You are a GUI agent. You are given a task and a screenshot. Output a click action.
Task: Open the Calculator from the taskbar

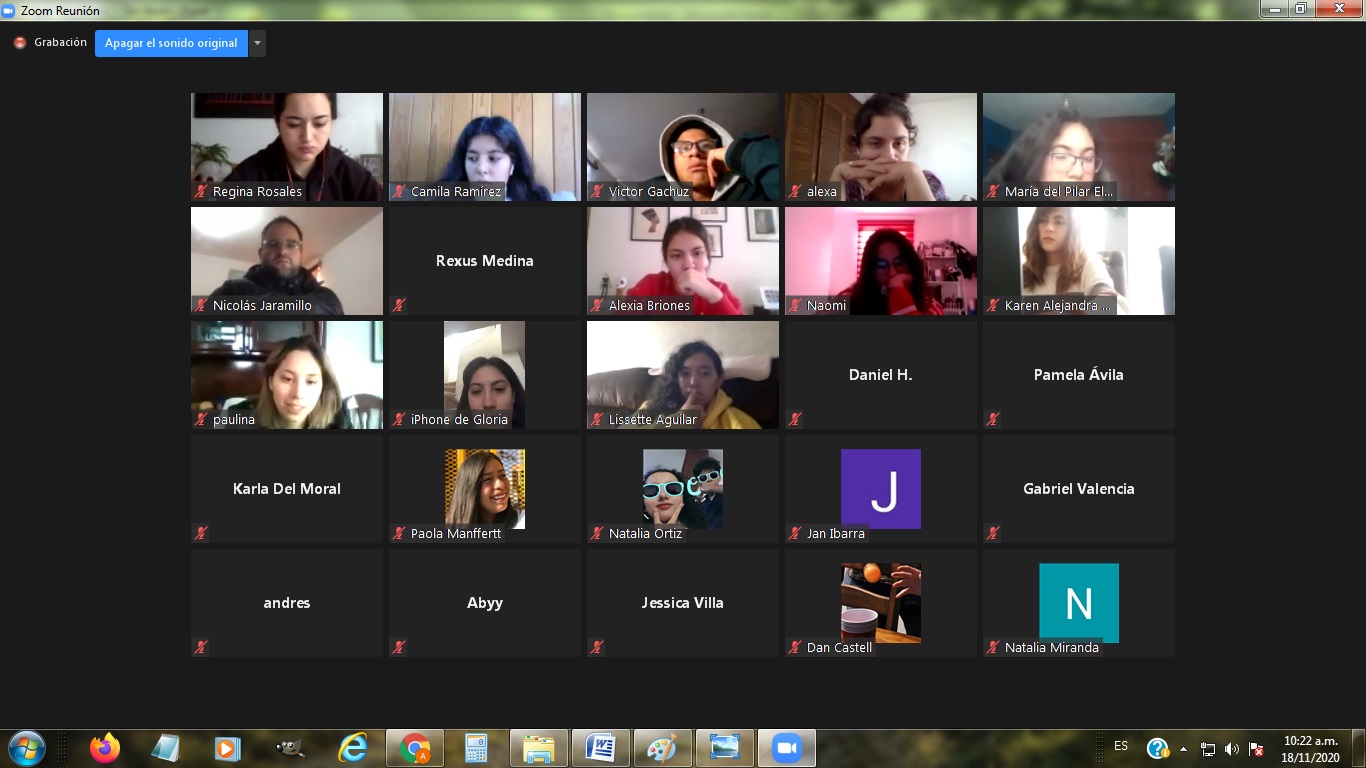(476, 748)
